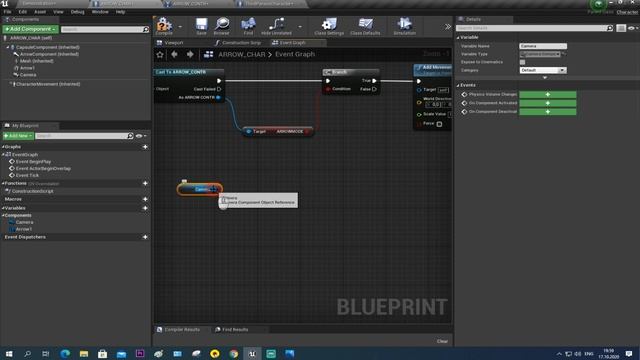
Task: Click the favorite star icon in the graph header
Action: pos(160,54)
